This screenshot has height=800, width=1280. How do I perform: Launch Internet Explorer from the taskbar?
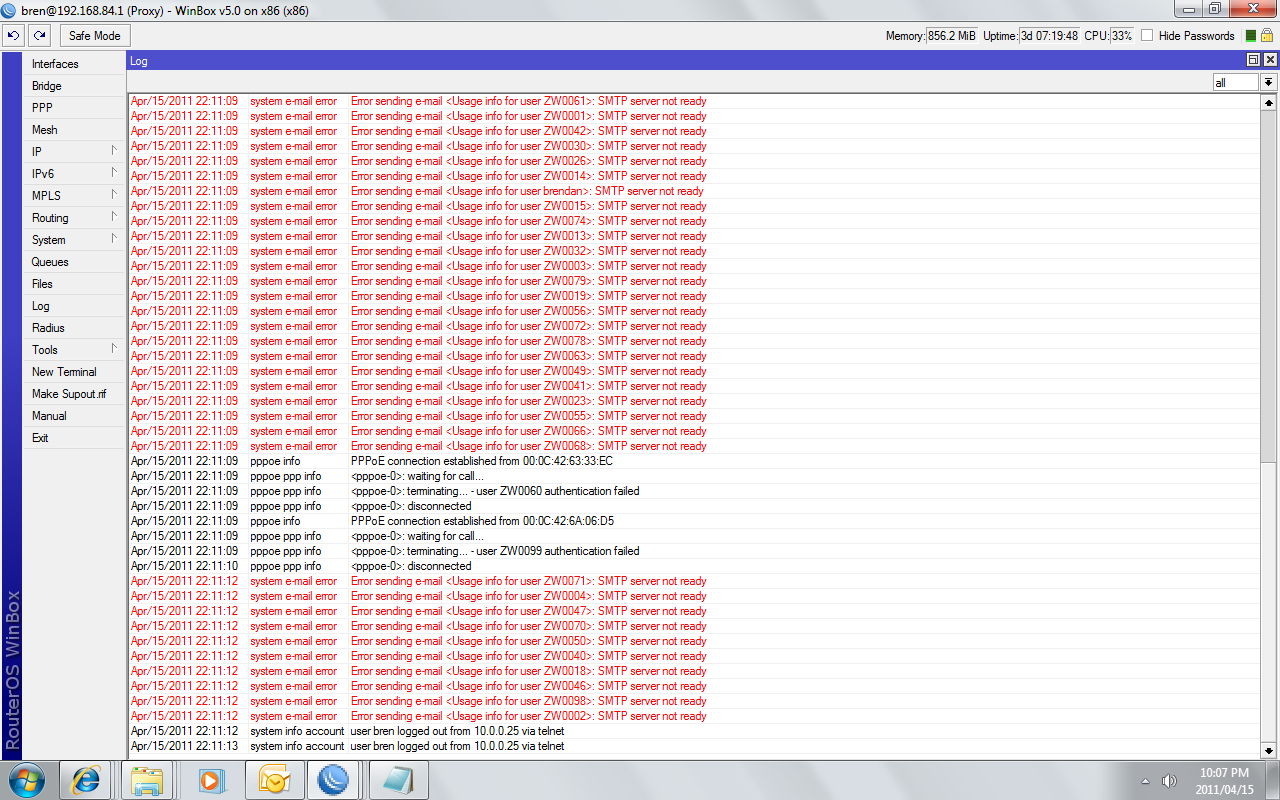pyautogui.click(x=85, y=780)
